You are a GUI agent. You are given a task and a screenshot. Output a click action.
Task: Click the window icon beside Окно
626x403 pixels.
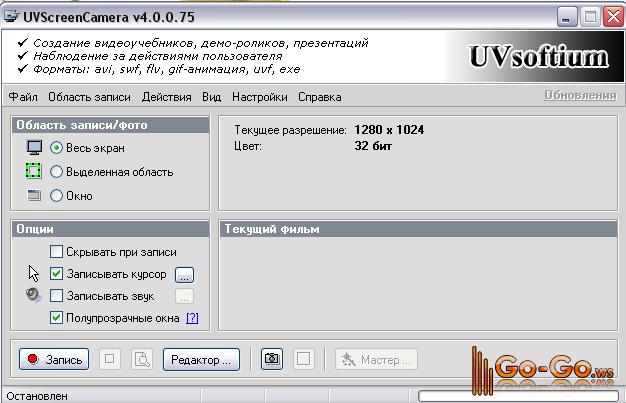[34, 195]
